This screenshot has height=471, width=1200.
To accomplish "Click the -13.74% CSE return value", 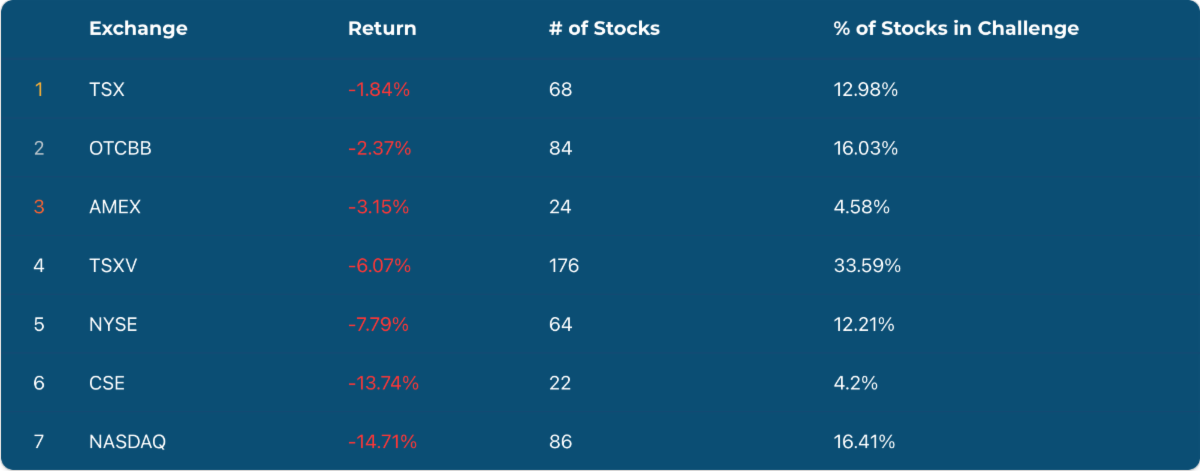I will (383, 383).
